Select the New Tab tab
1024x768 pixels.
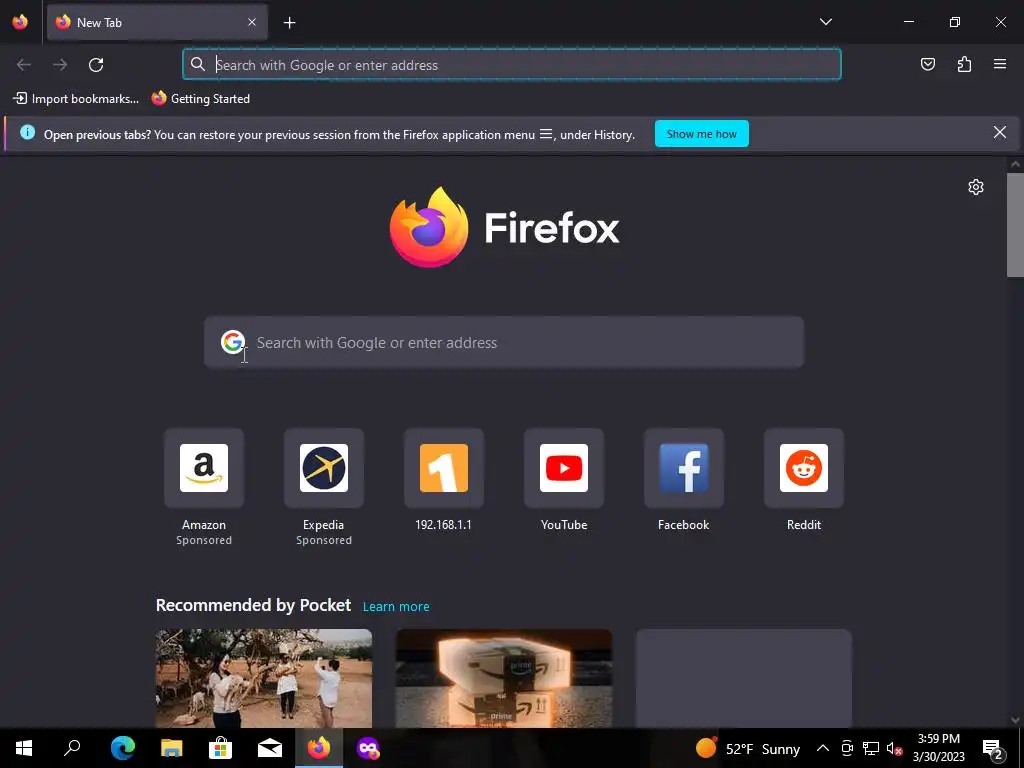(x=157, y=22)
